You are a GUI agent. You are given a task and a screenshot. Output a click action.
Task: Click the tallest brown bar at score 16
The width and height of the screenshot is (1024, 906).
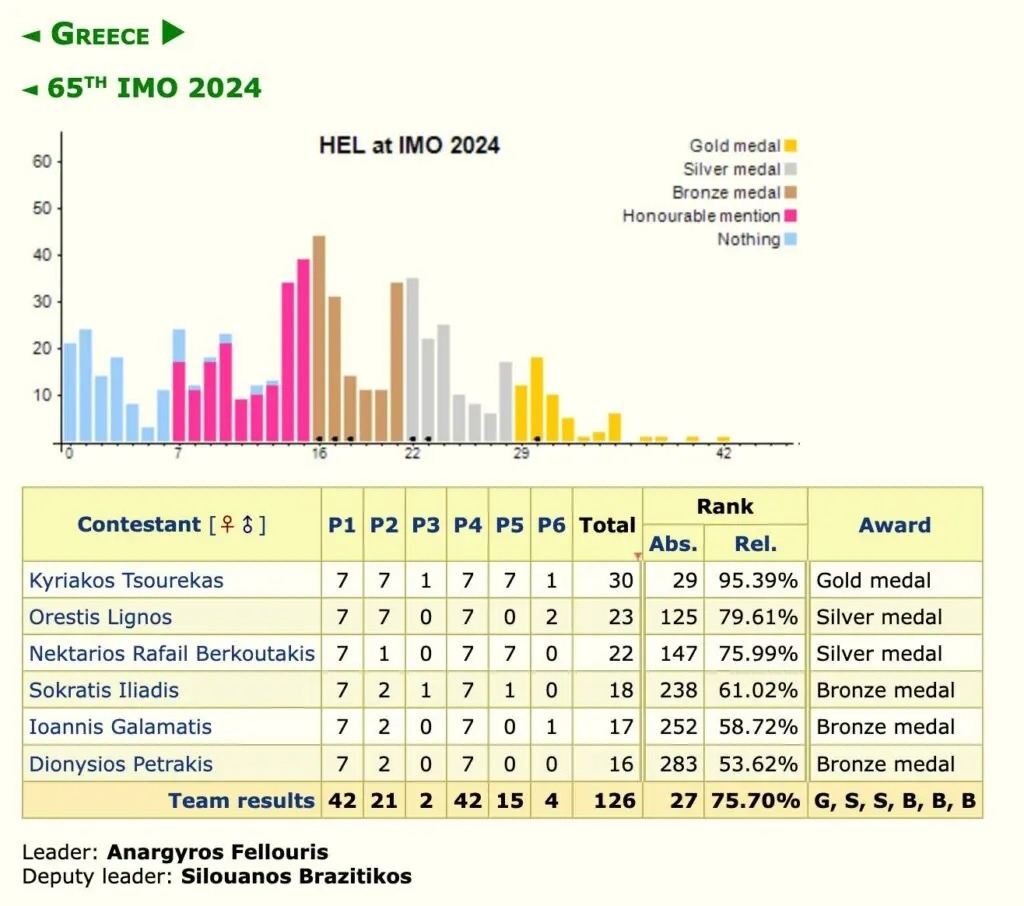pos(319,338)
